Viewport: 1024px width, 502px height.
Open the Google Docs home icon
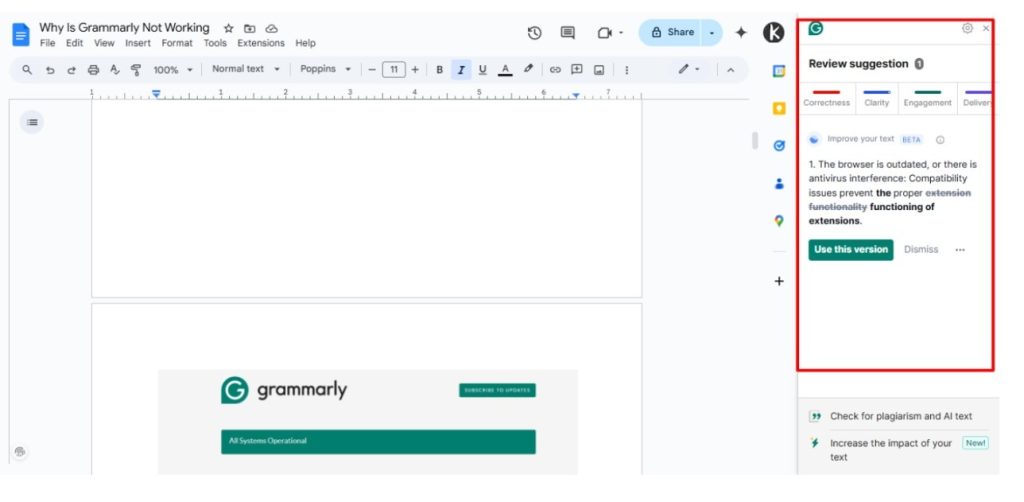21,35
